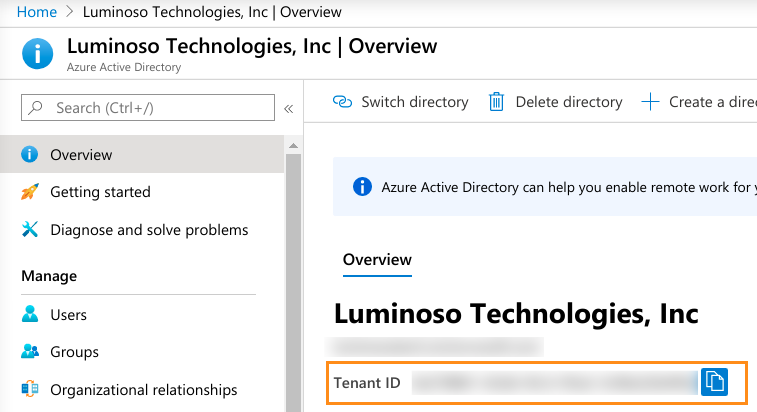Collapse the sidebar with double chevron

click(289, 108)
